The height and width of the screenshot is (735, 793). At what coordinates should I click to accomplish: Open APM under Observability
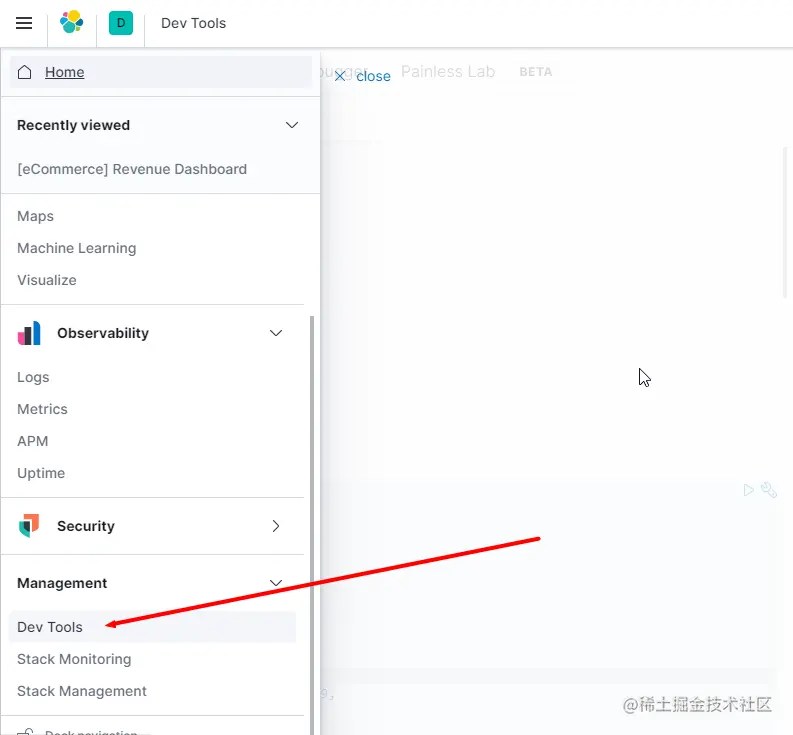pos(33,441)
